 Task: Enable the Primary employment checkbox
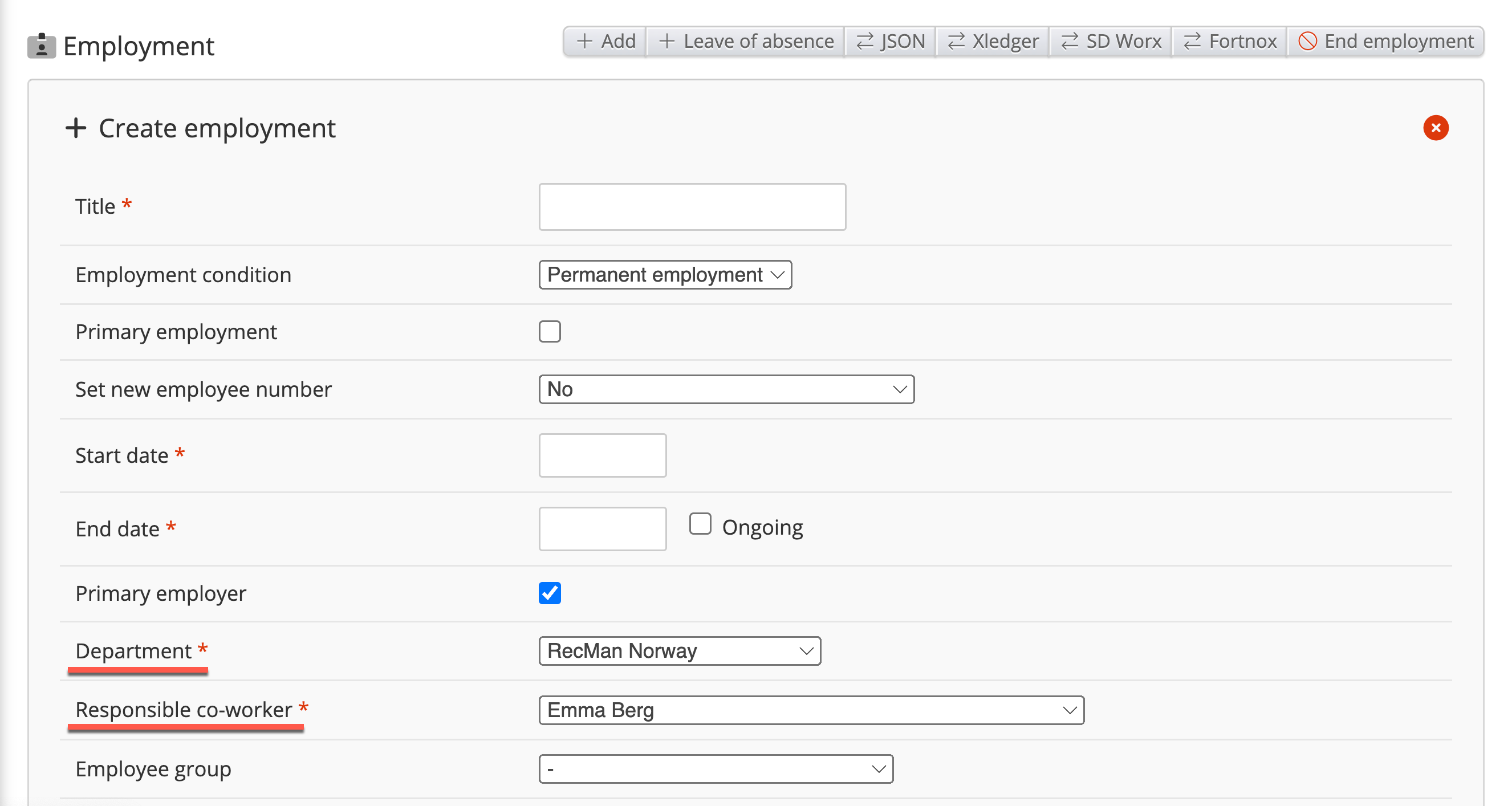(x=550, y=332)
